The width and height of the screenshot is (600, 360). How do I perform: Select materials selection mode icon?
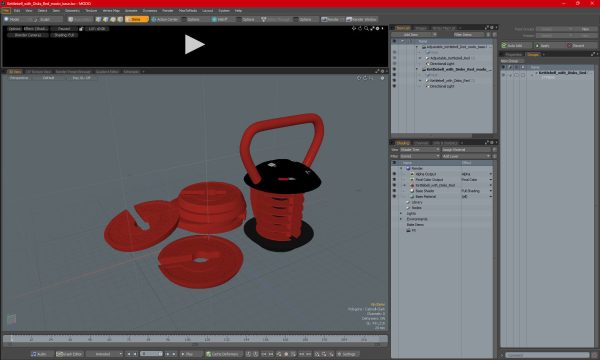(120, 19)
